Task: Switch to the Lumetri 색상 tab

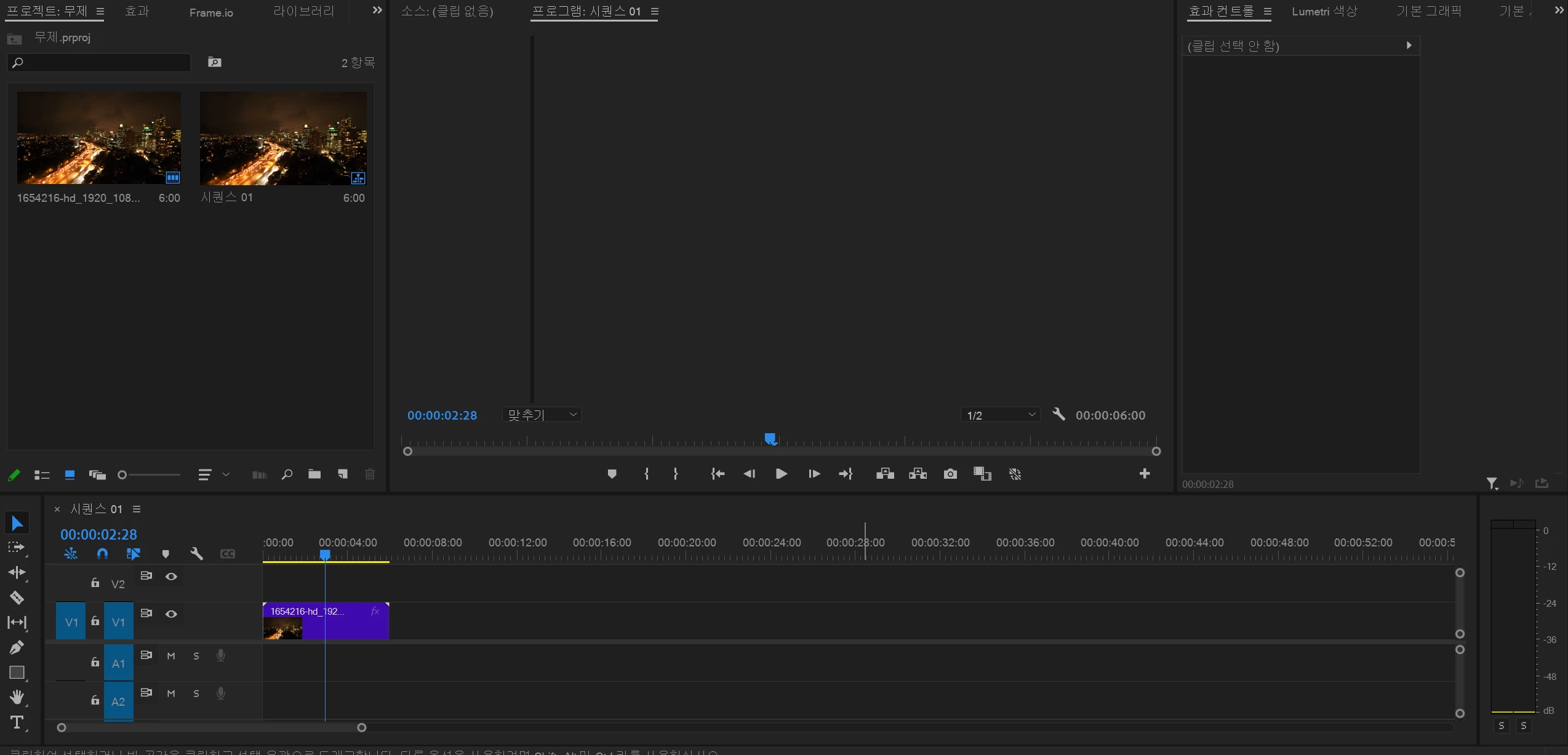Action: click(x=1324, y=11)
